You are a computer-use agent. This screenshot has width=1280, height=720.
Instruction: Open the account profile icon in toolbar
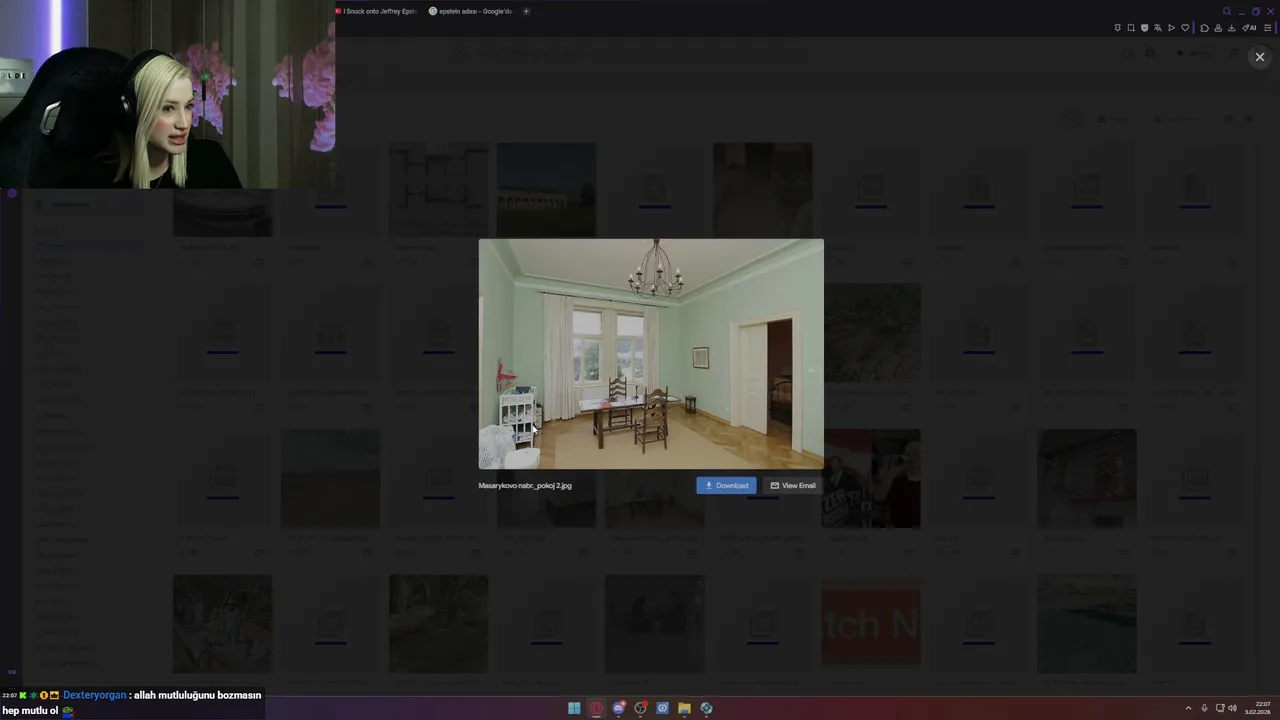[x=1218, y=28]
